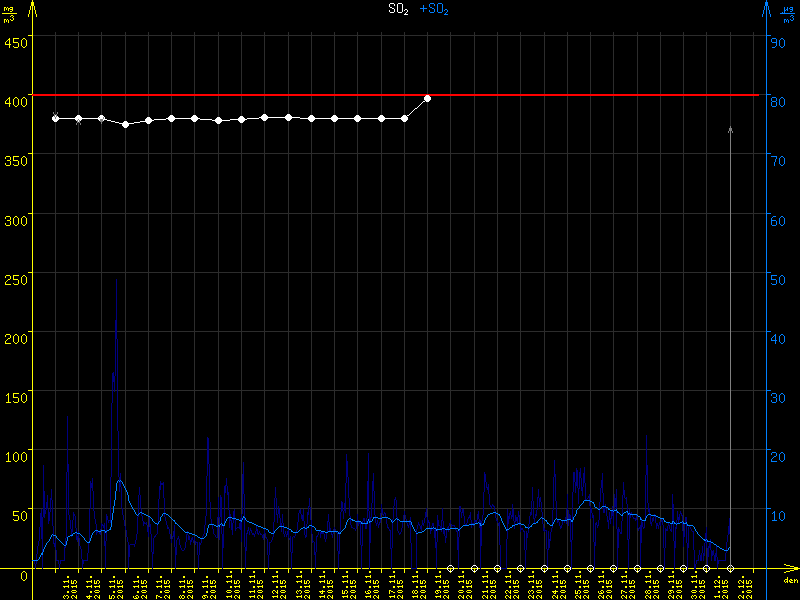Viewport: 800px width, 600px height.
Task: Click the yellow left y-axis arrowhead
Action: [32, 8]
